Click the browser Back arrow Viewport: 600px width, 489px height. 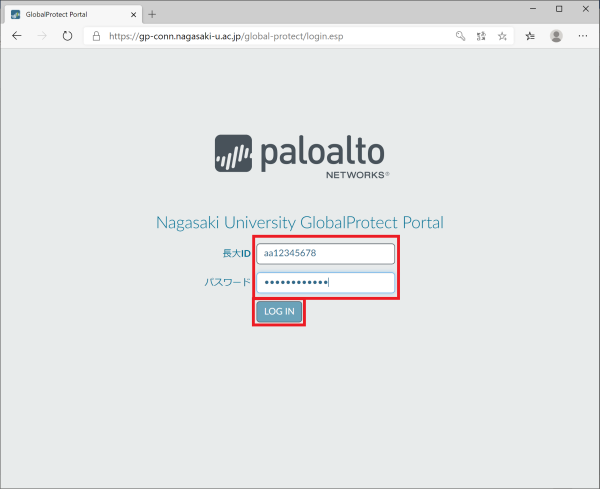pyautogui.click(x=16, y=35)
